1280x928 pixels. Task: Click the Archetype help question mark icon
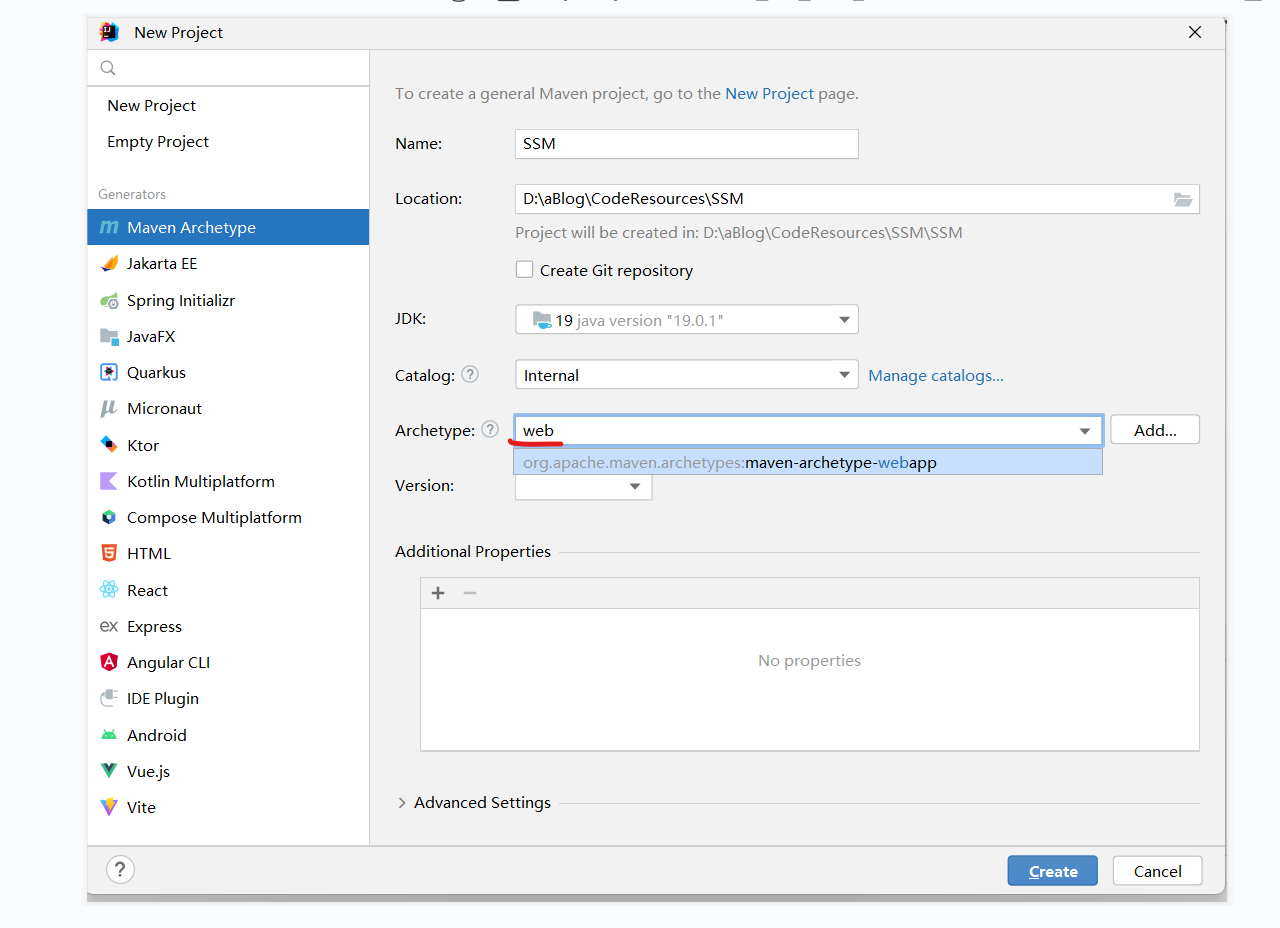point(489,430)
